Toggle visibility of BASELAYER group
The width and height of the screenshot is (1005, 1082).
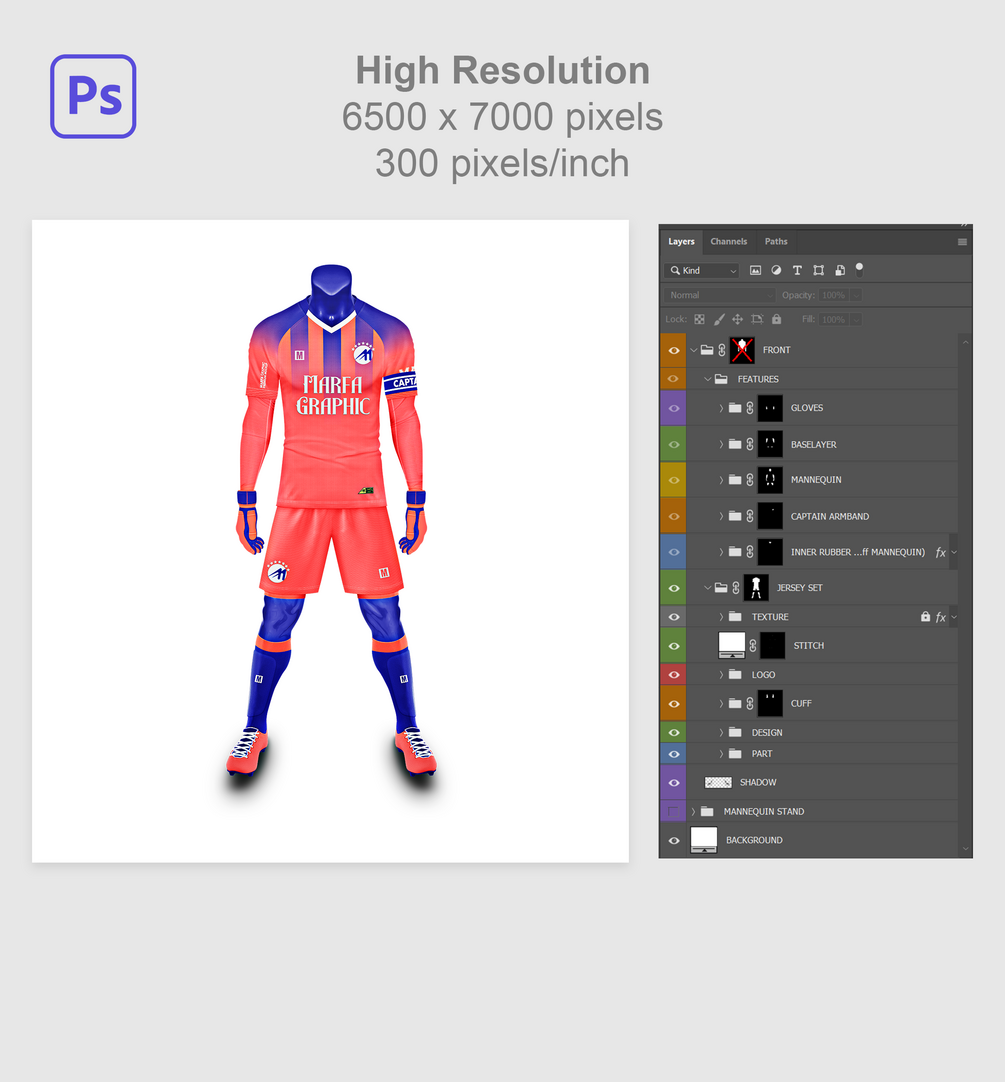(x=674, y=444)
